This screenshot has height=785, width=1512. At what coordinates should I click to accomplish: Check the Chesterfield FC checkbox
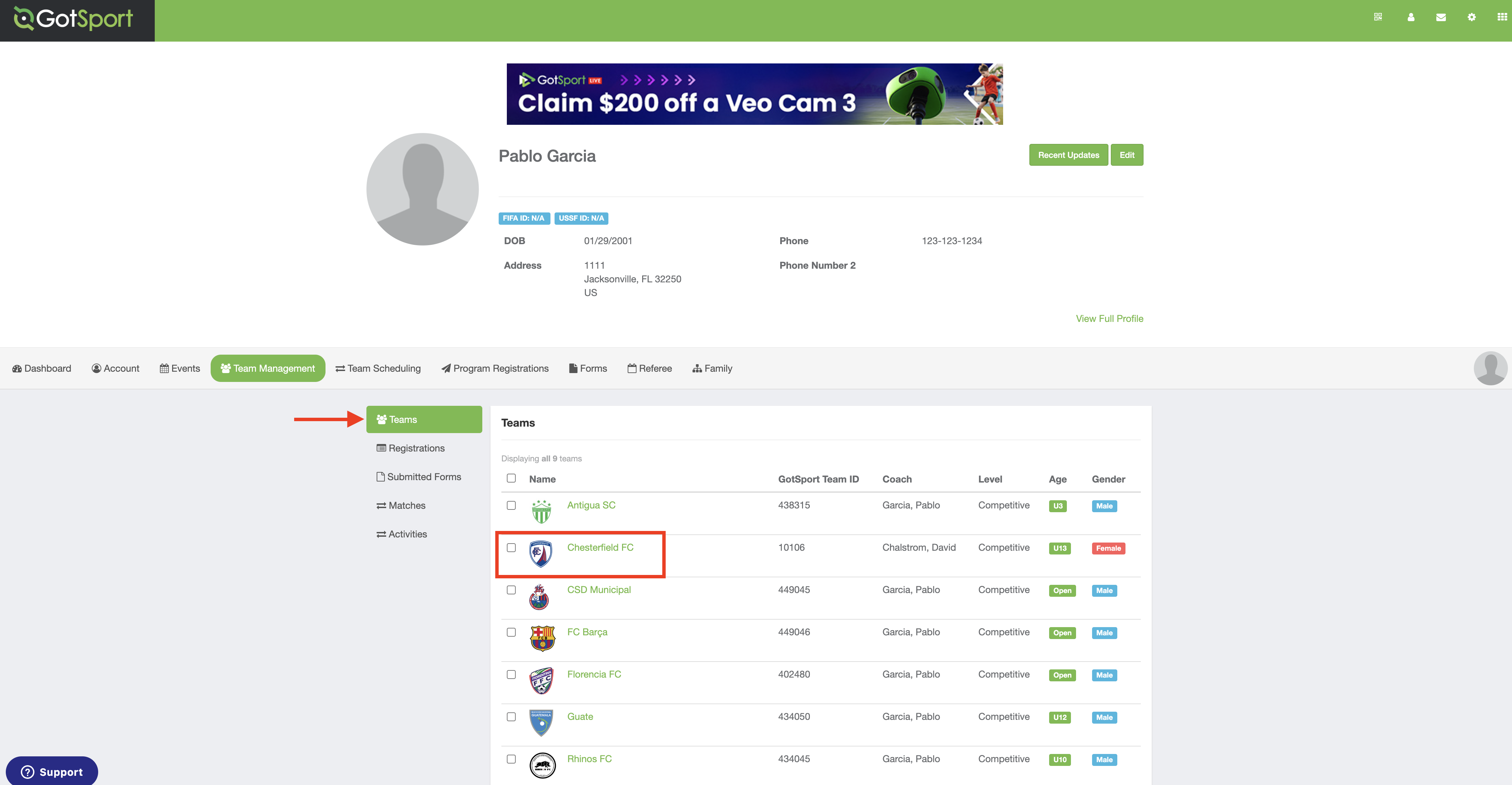pyautogui.click(x=511, y=547)
